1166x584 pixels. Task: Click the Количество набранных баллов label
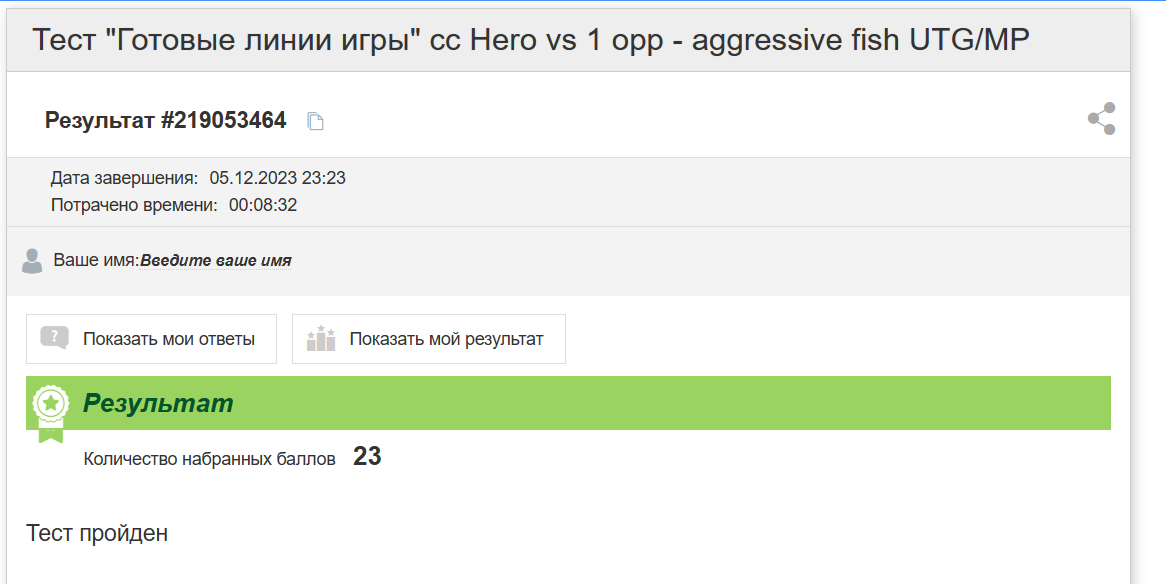coord(210,459)
